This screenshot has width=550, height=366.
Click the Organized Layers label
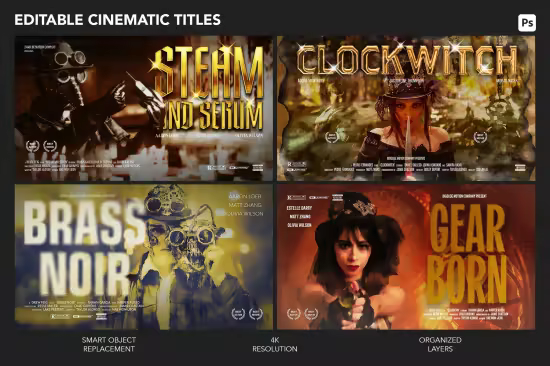(440, 344)
